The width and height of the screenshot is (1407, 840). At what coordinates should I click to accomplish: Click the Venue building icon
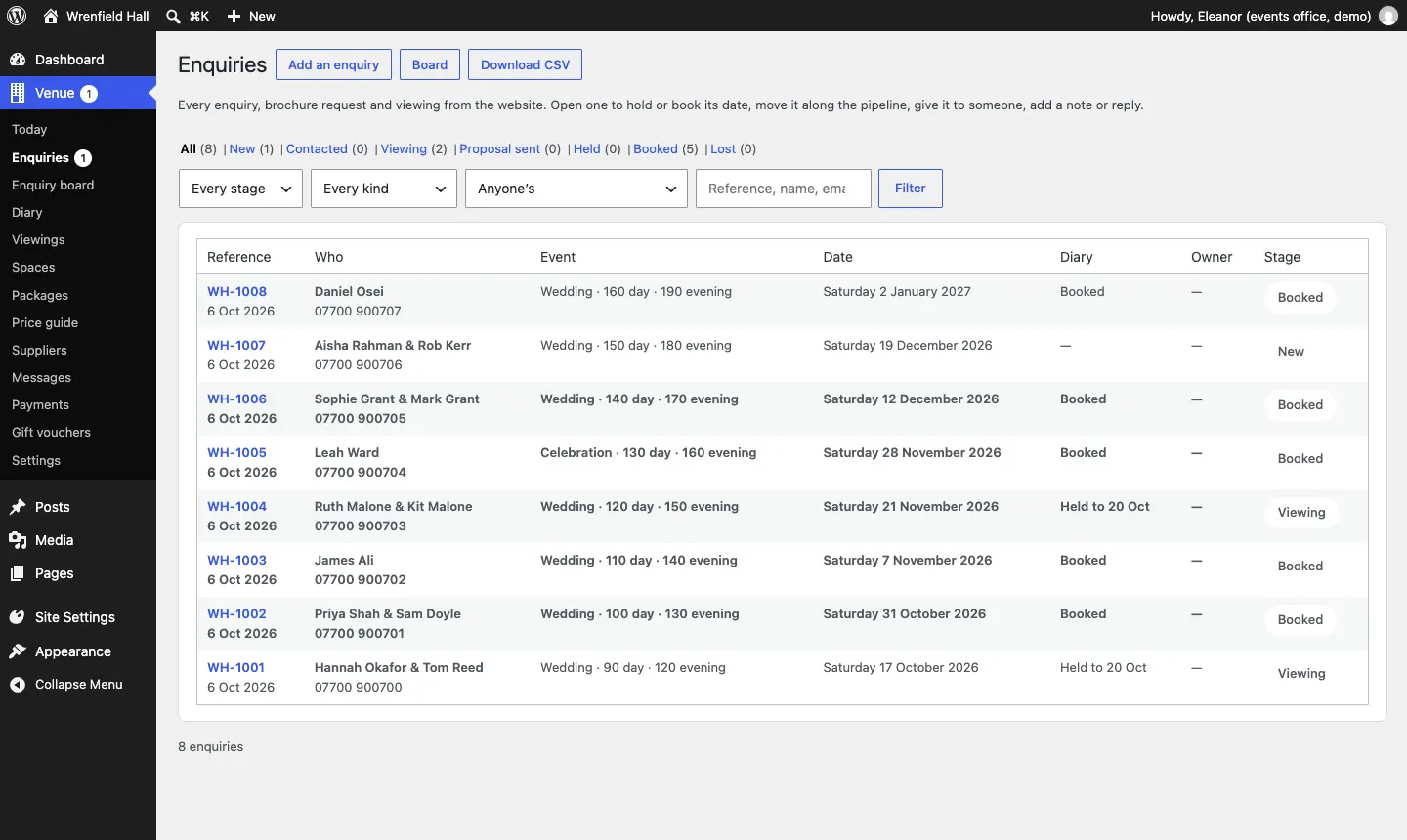coord(18,93)
